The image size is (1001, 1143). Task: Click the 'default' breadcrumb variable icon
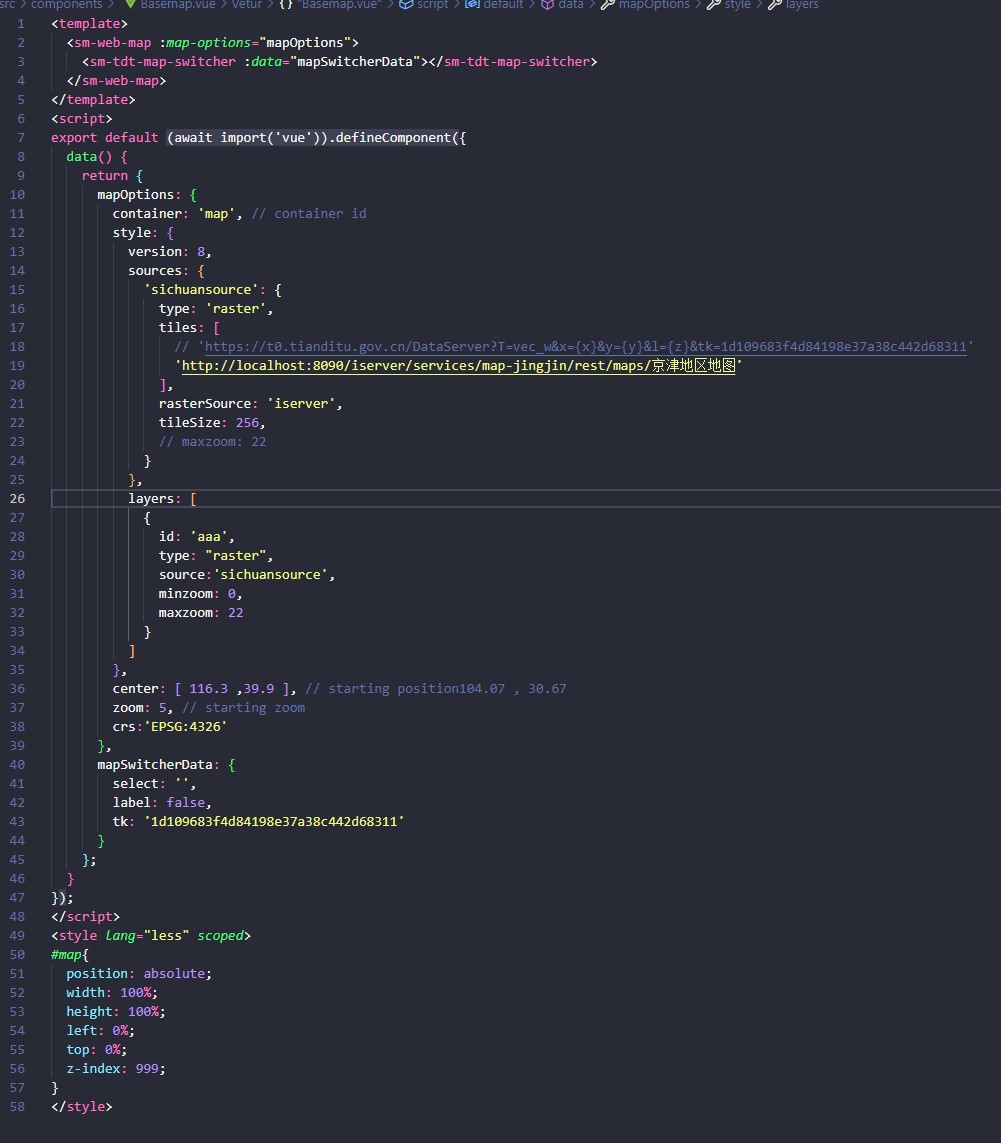pos(472,4)
